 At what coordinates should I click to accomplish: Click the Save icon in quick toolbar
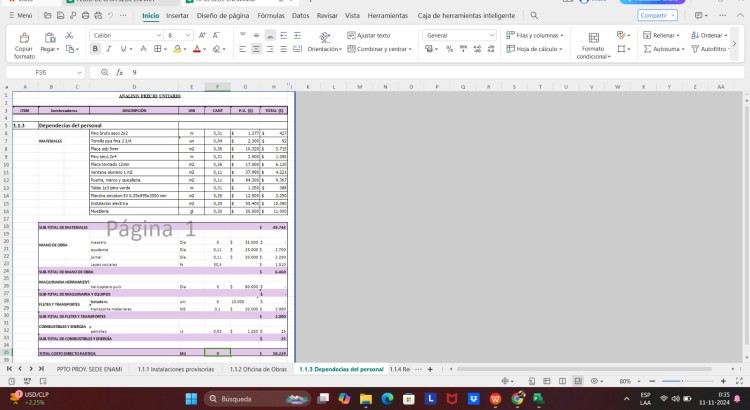(x=60, y=15)
